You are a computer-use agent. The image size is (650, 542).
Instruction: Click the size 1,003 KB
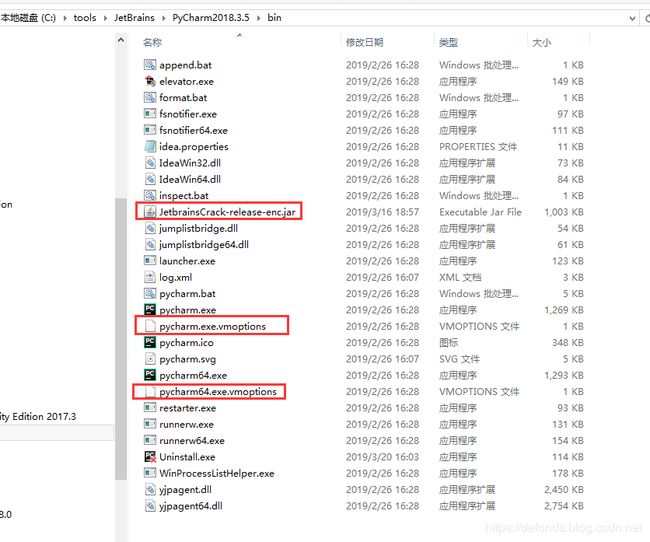(x=564, y=212)
